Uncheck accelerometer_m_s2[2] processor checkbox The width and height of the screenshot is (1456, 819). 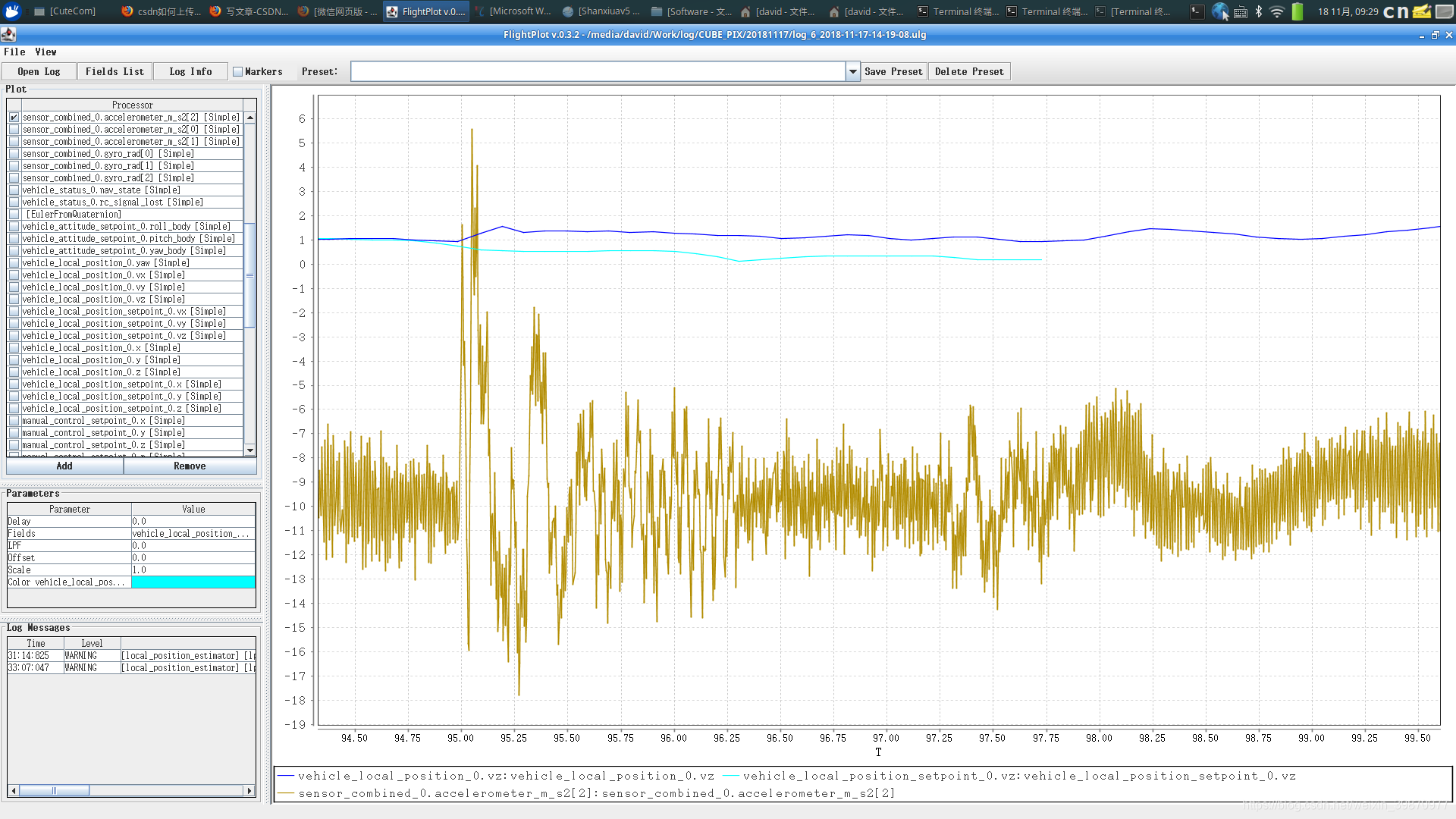[14, 118]
